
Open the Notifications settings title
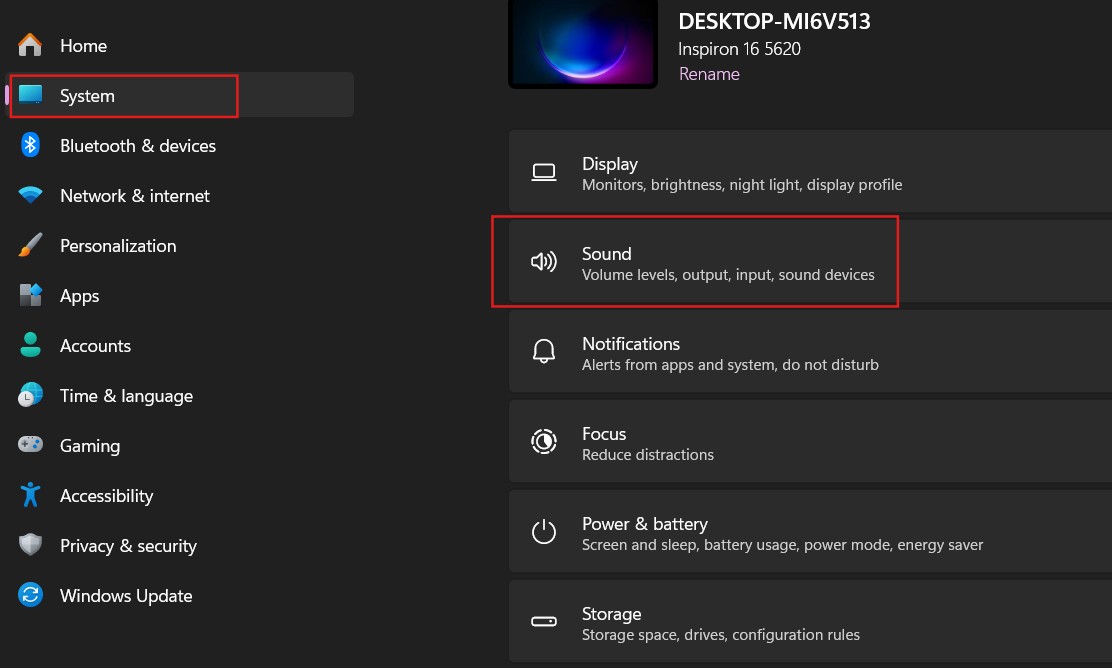coord(631,344)
